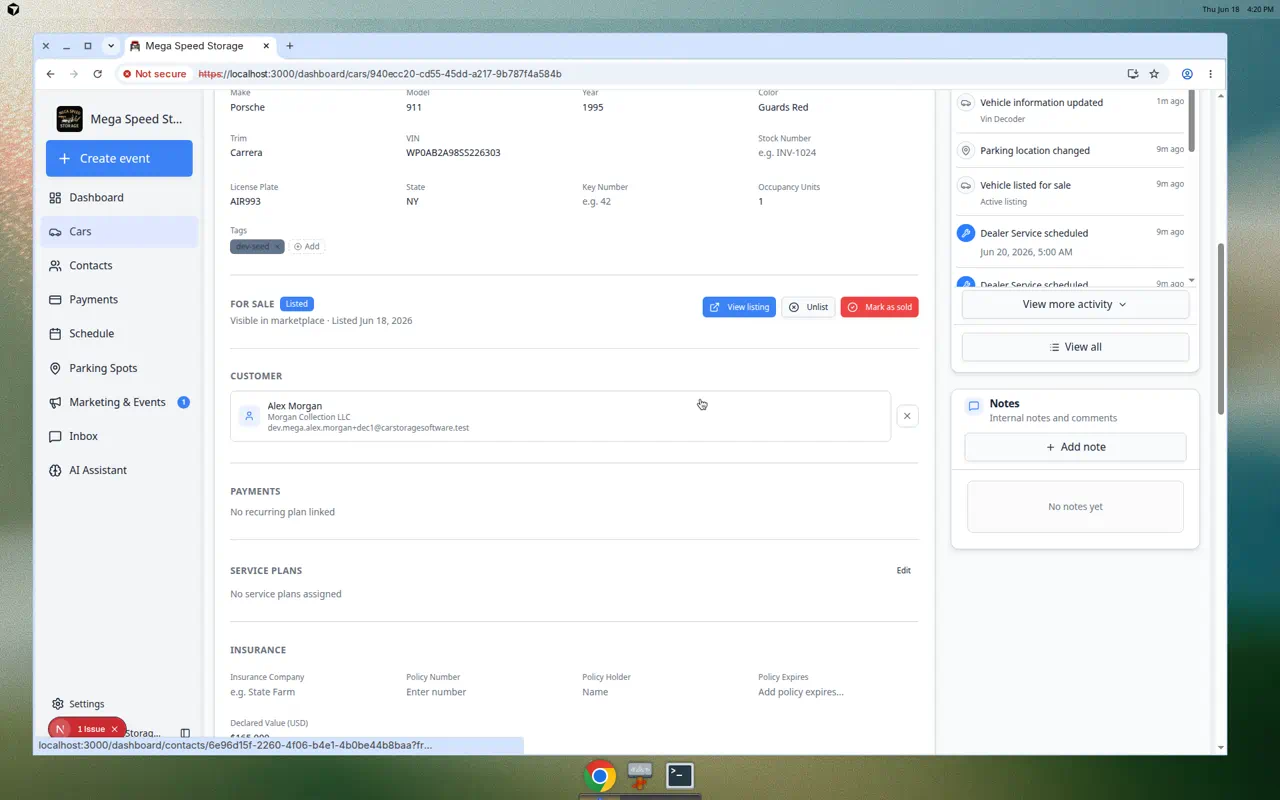Open the Inbox page
Screen dimensions: 1280x800
[x=120, y=436]
